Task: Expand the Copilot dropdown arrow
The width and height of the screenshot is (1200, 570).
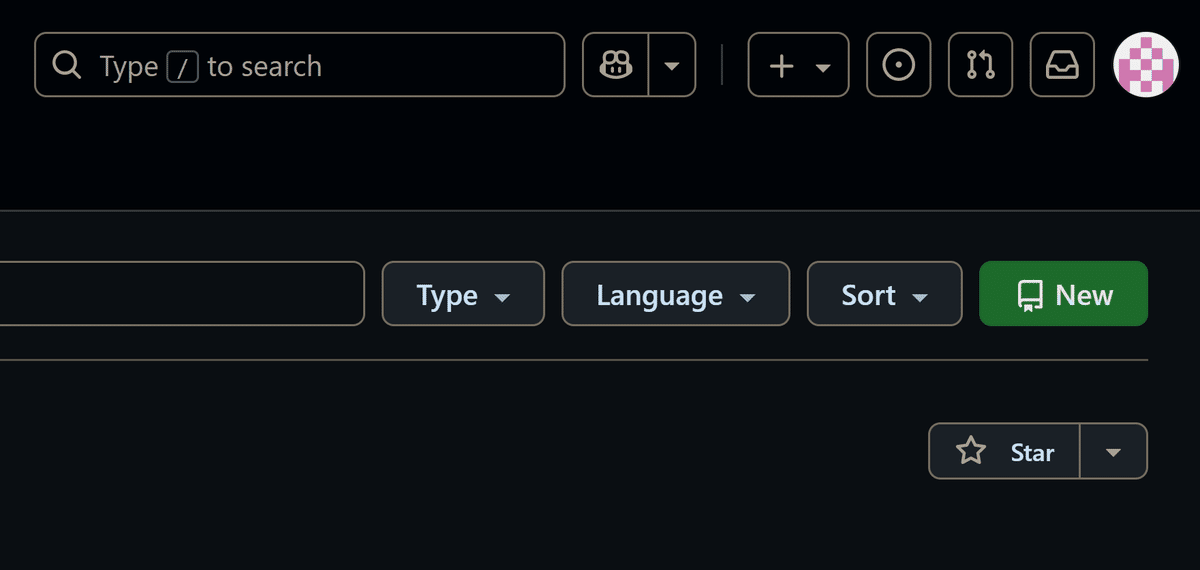Action: (672, 66)
